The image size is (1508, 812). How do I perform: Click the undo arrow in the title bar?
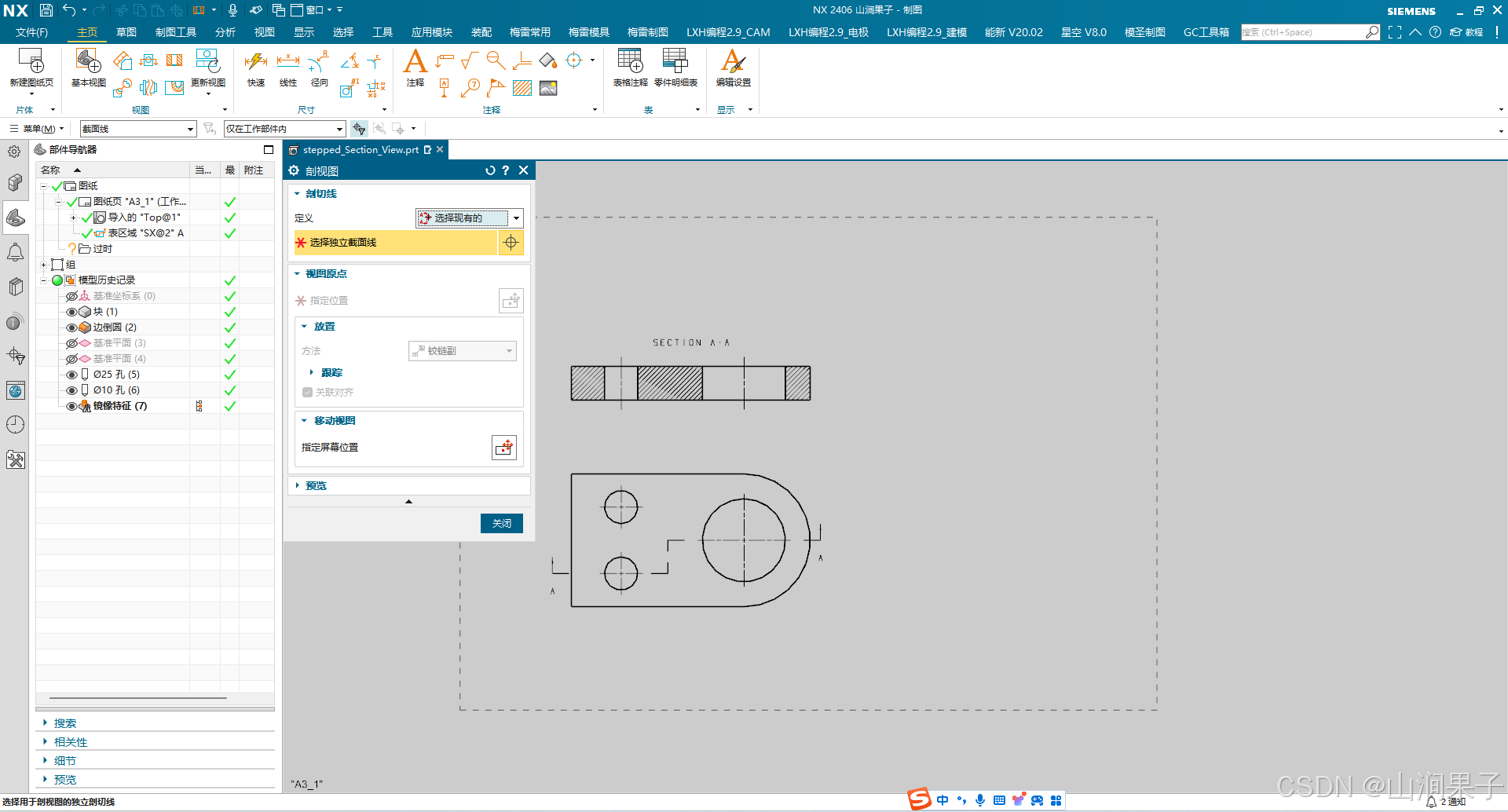point(69,10)
